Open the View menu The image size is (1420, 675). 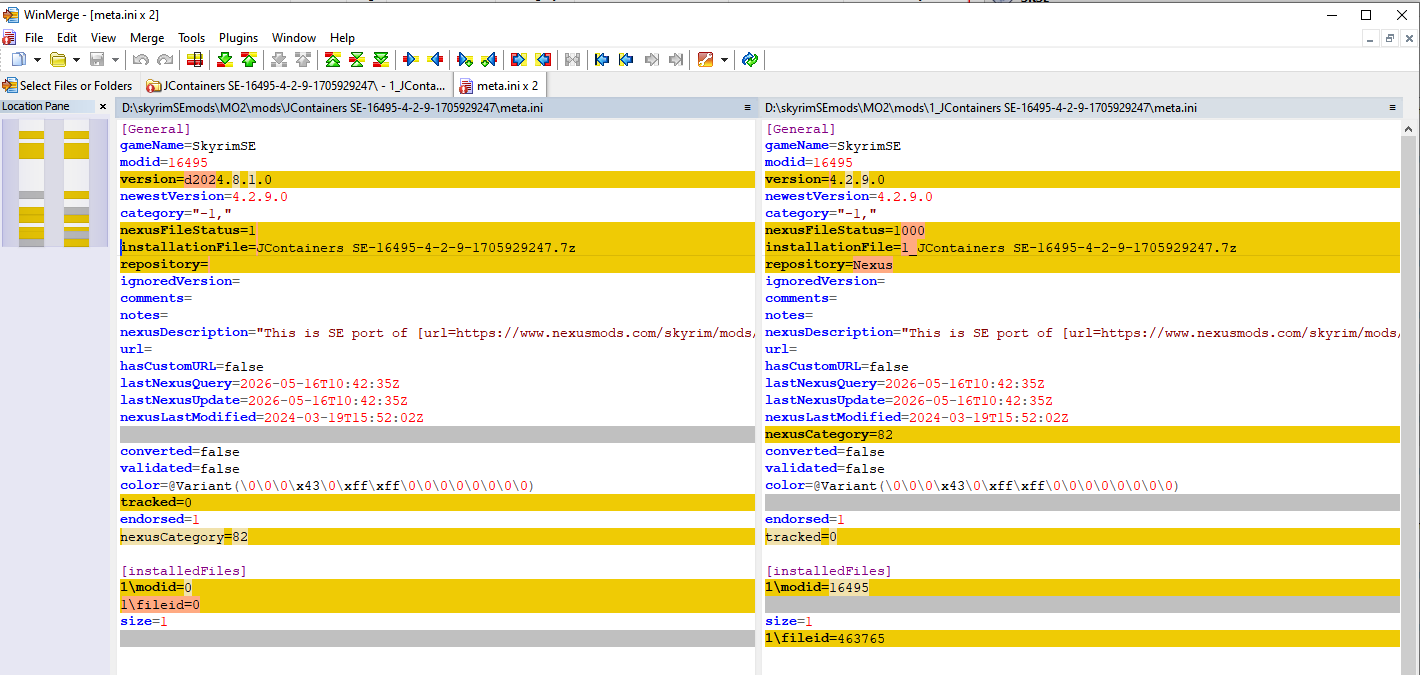click(103, 38)
